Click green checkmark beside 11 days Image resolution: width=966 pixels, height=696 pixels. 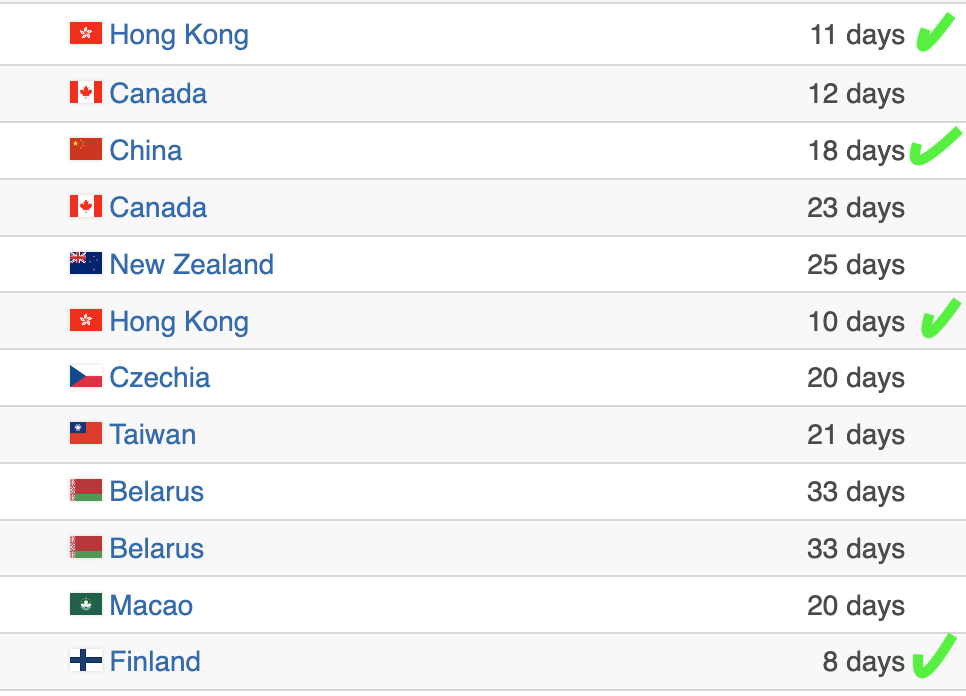coord(936,32)
